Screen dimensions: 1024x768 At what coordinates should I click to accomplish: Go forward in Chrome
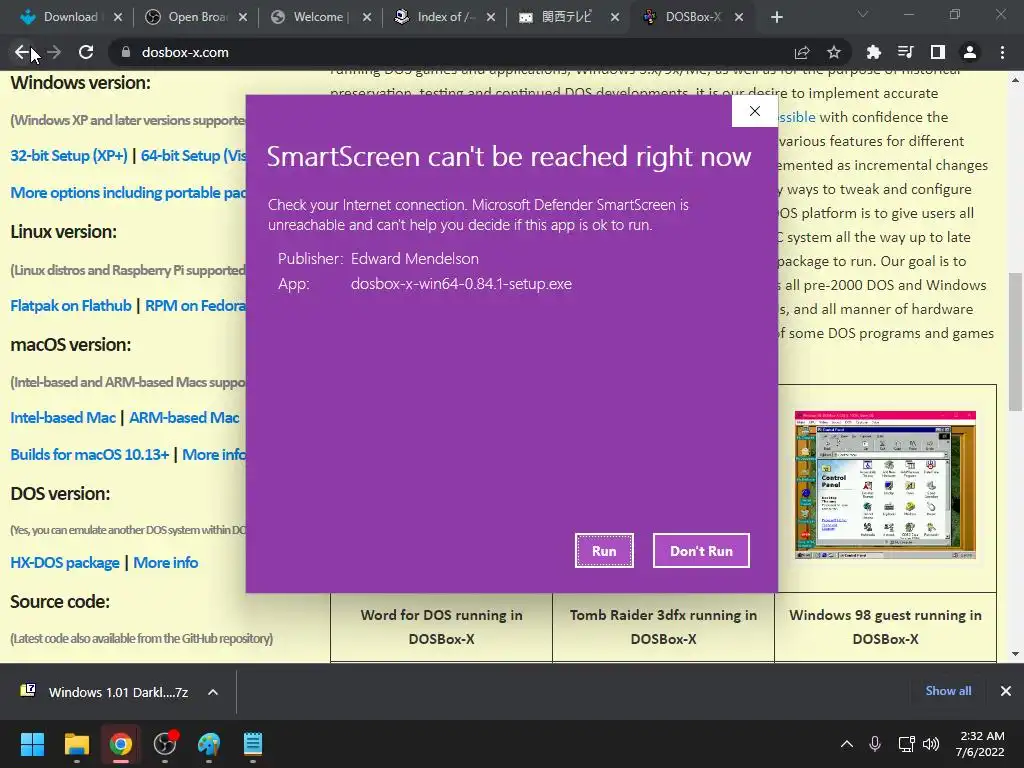point(54,52)
